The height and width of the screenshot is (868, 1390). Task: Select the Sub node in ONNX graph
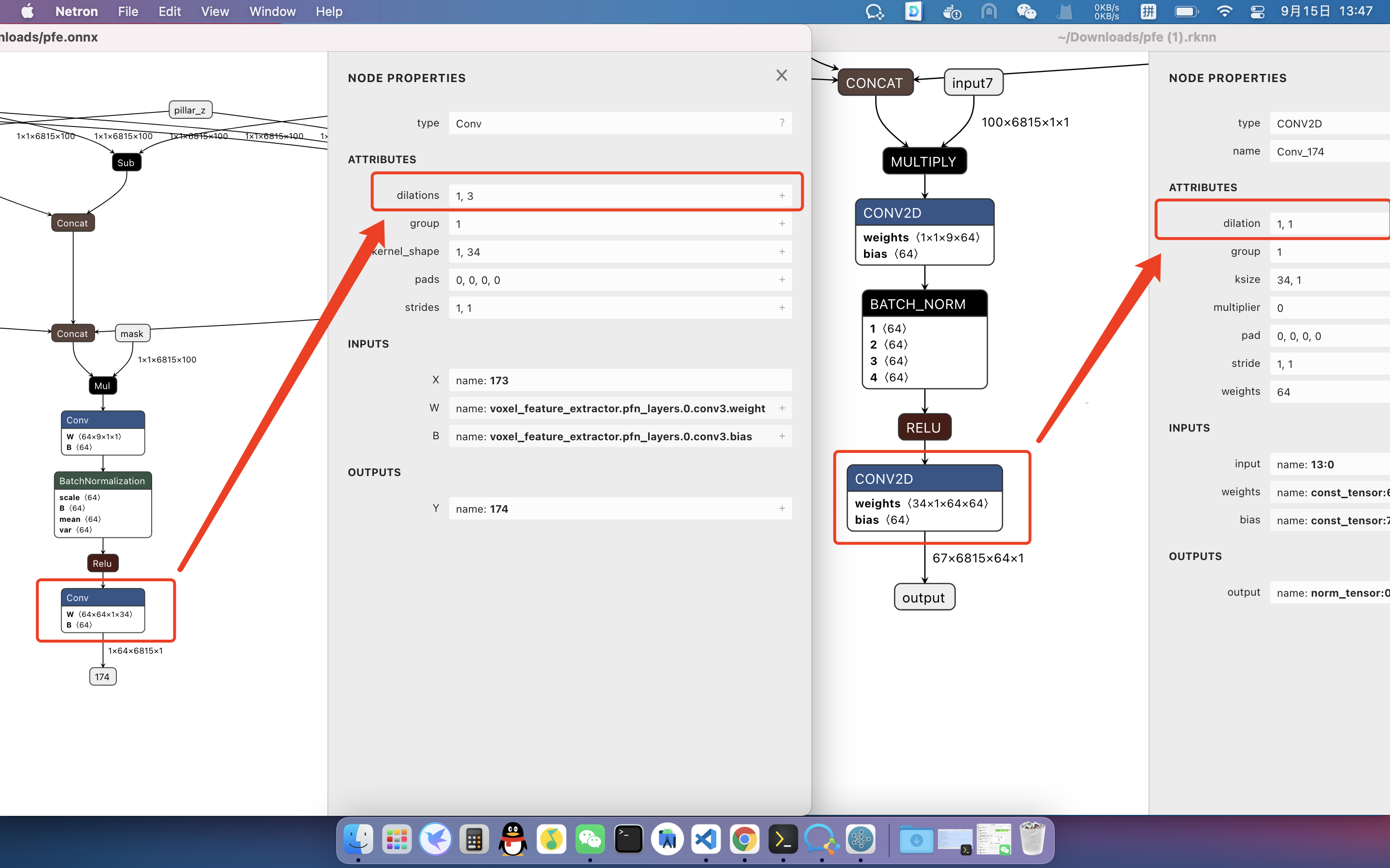pyautogui.click(x=126, y=163)
